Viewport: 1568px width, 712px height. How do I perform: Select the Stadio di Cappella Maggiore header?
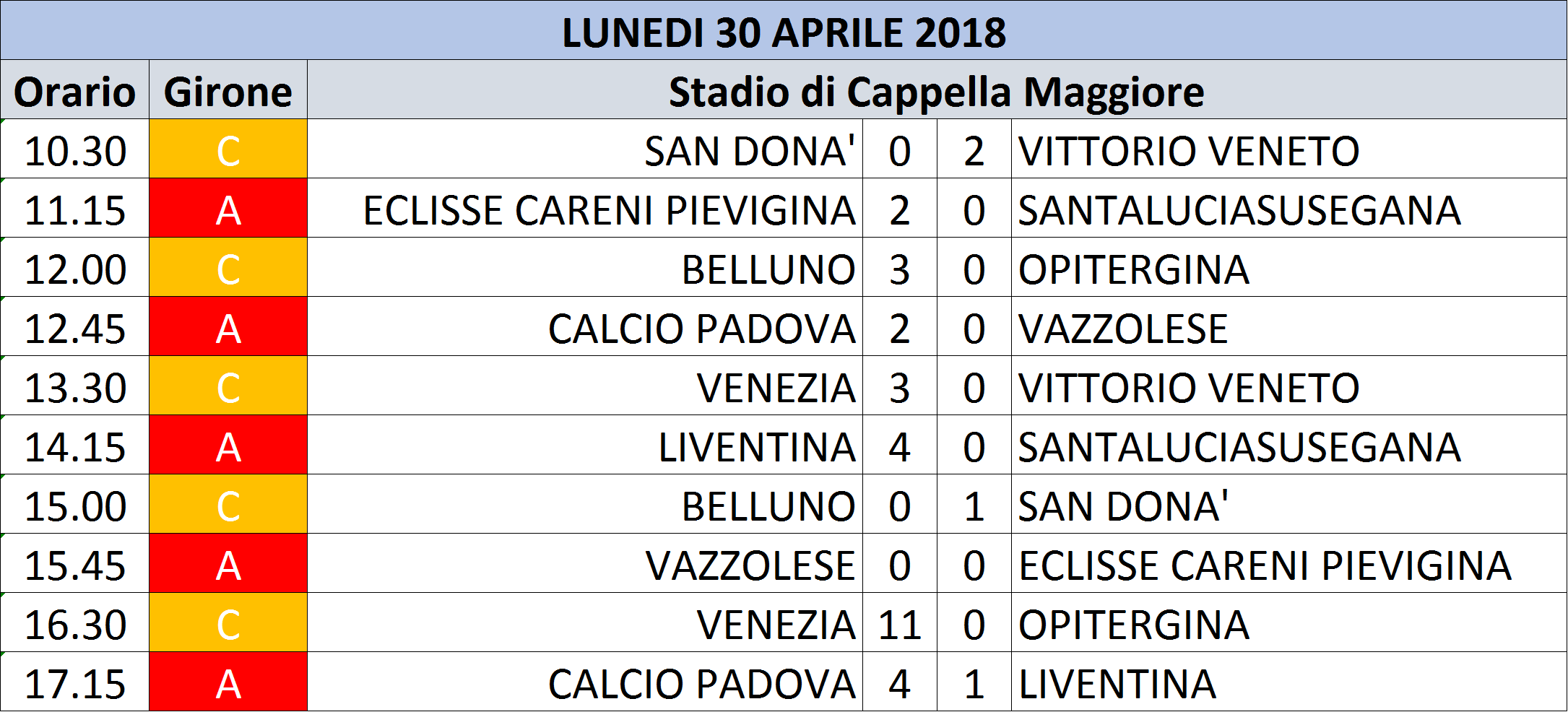[x=937, y=90]
